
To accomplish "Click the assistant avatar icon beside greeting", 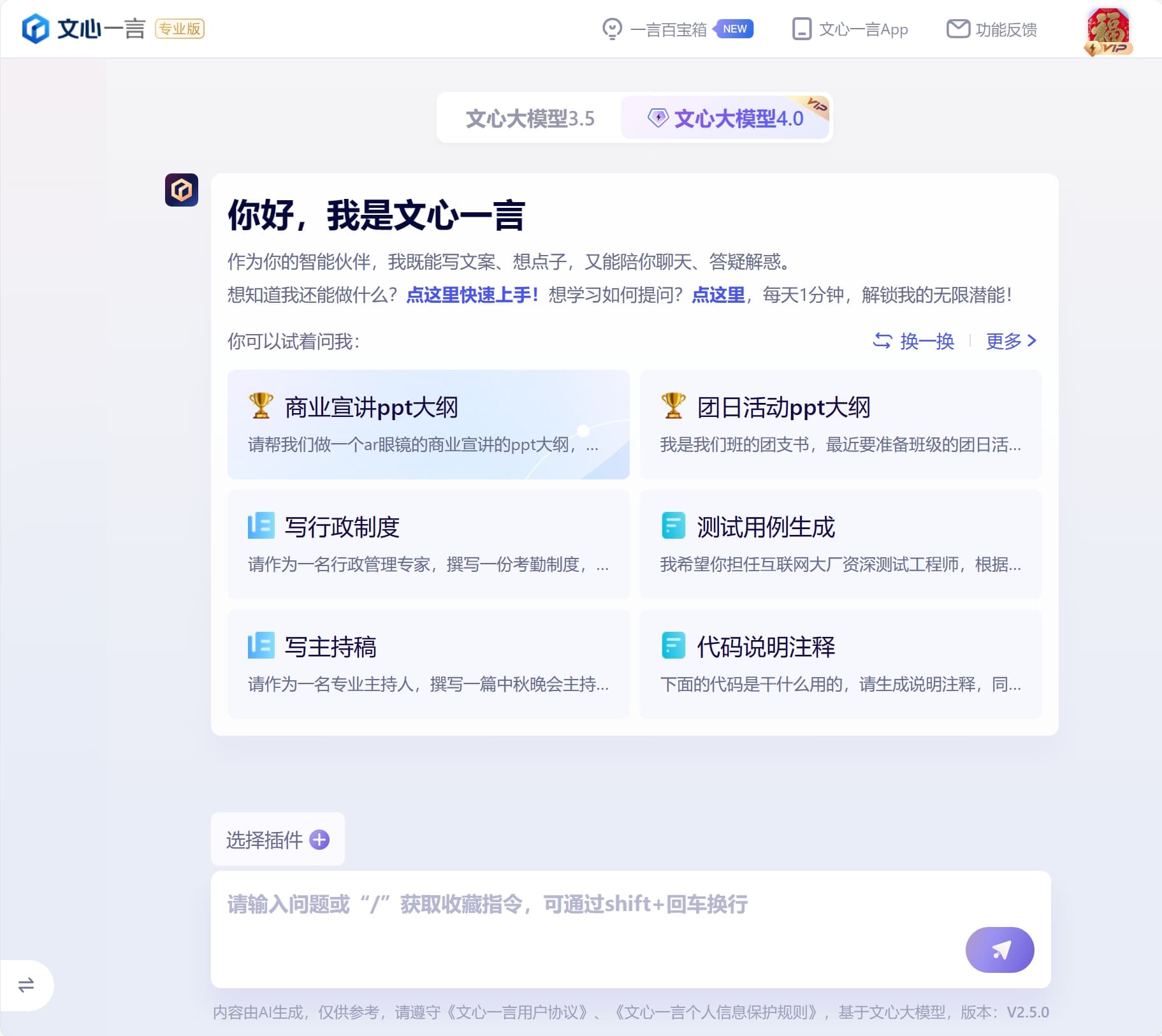I will click(x=182, y=190).
